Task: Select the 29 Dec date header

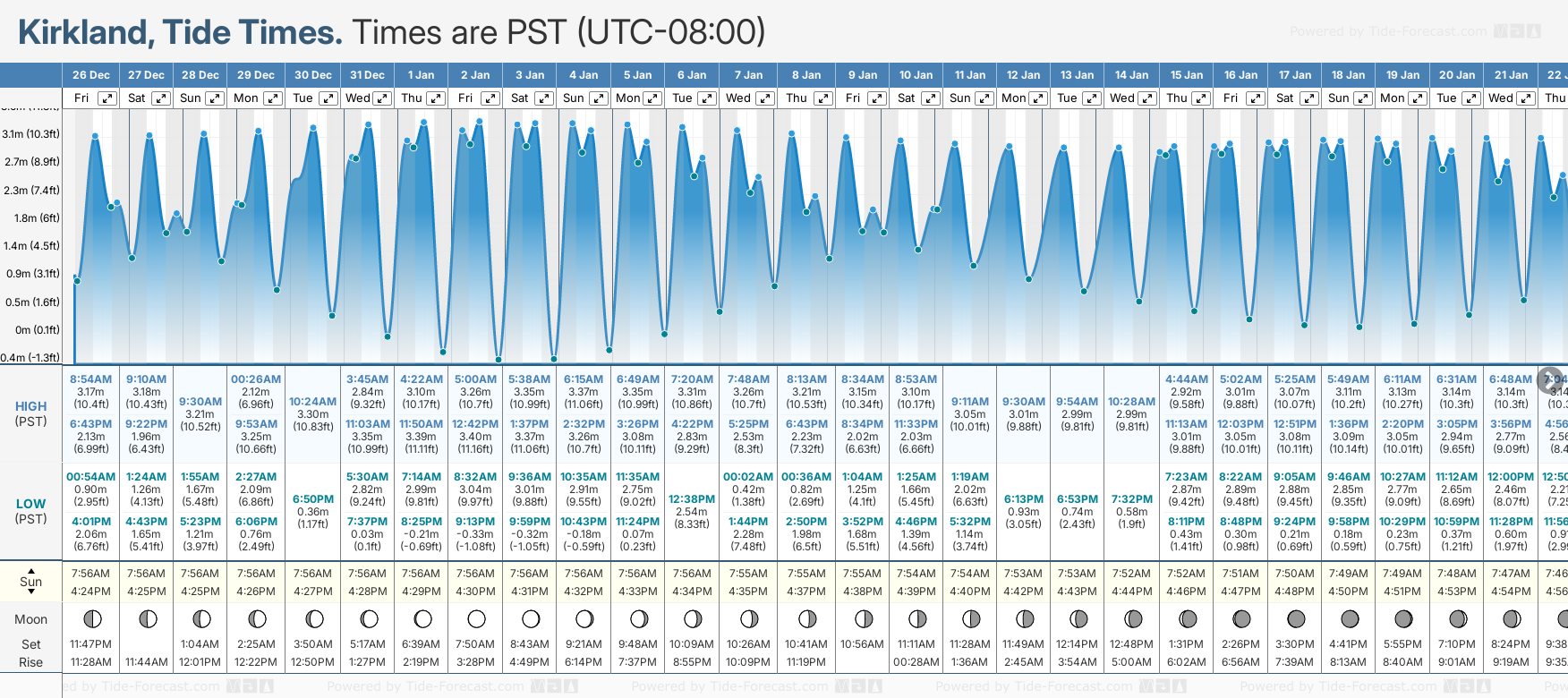Action: point(256,75)
